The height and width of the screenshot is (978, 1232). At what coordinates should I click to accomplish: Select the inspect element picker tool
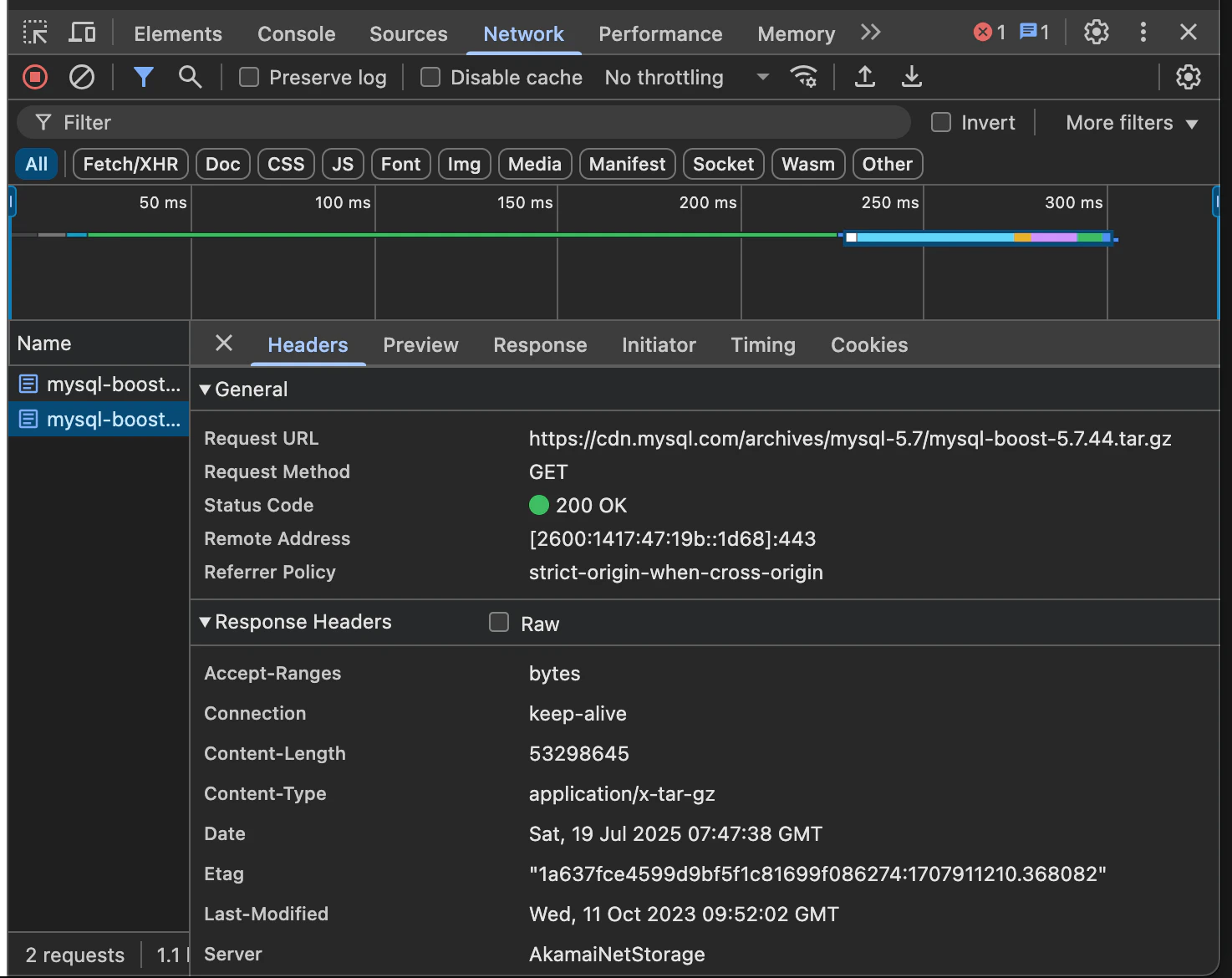pos(35,33)
